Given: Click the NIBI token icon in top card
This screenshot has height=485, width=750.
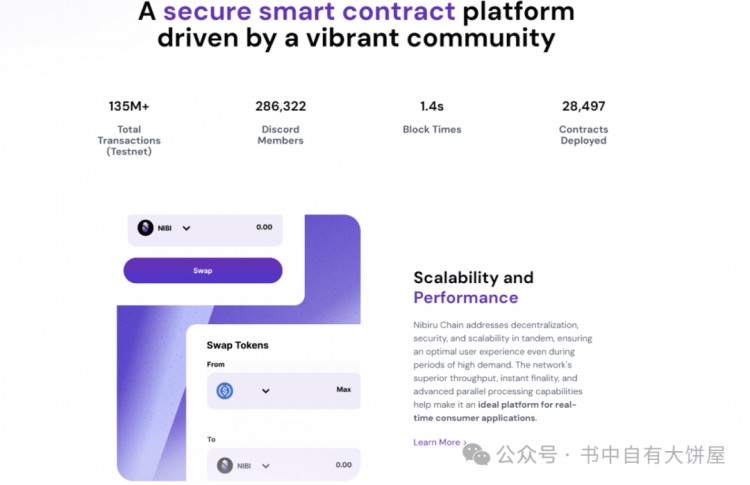Looking at the screenshot, I should 145,228.
